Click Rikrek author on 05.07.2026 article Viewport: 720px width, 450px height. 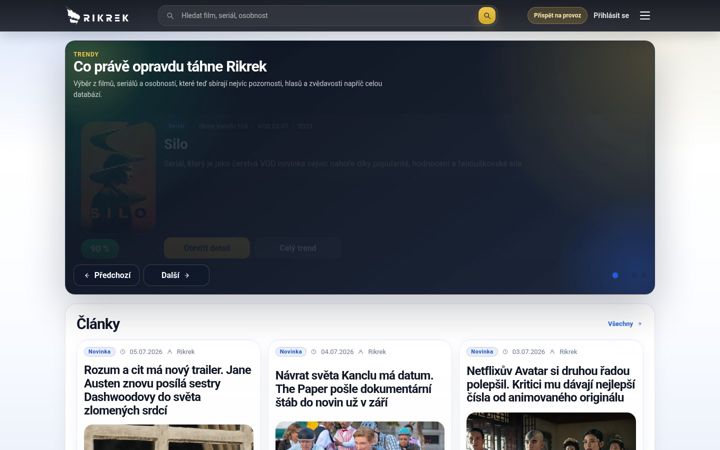click(x=186, y=352)
